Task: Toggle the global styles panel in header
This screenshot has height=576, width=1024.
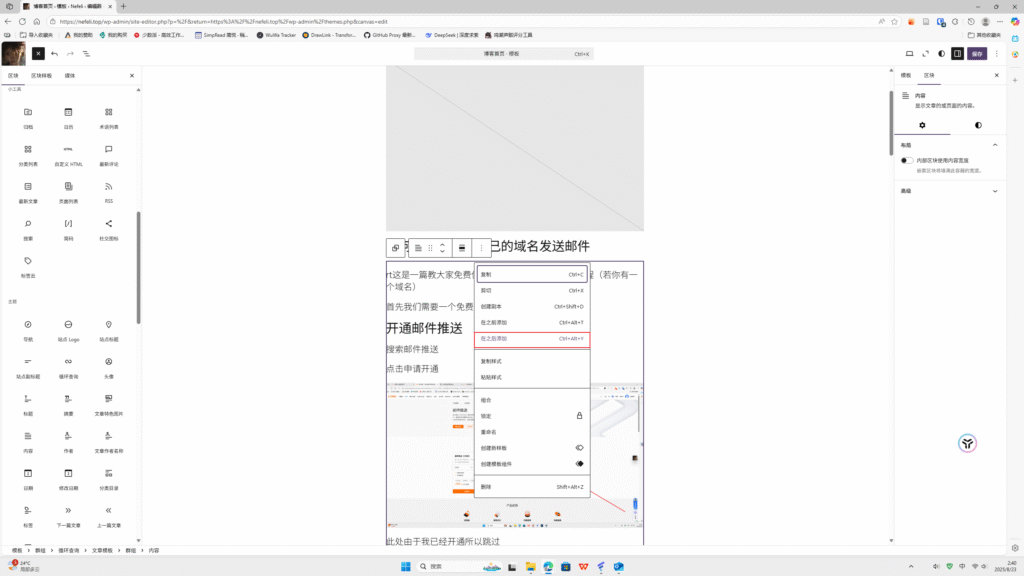Action: pos(942,54)
